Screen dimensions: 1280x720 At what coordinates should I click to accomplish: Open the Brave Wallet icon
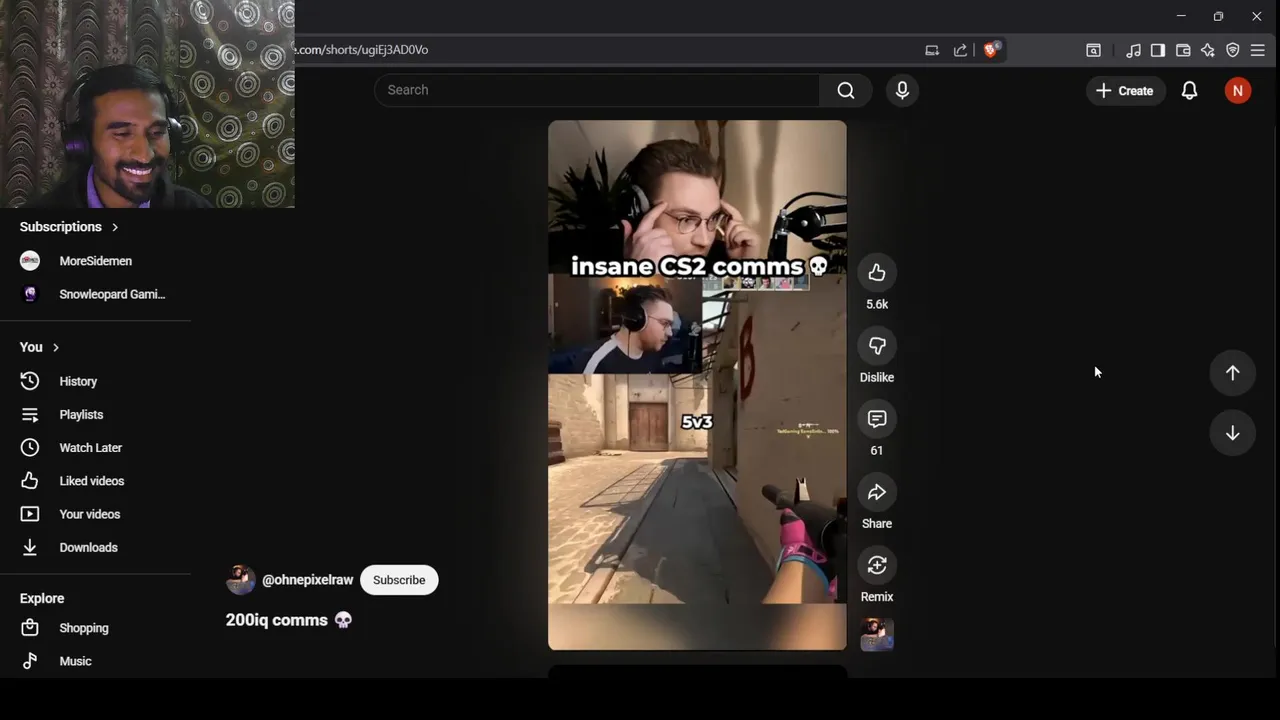point(1183,50)
